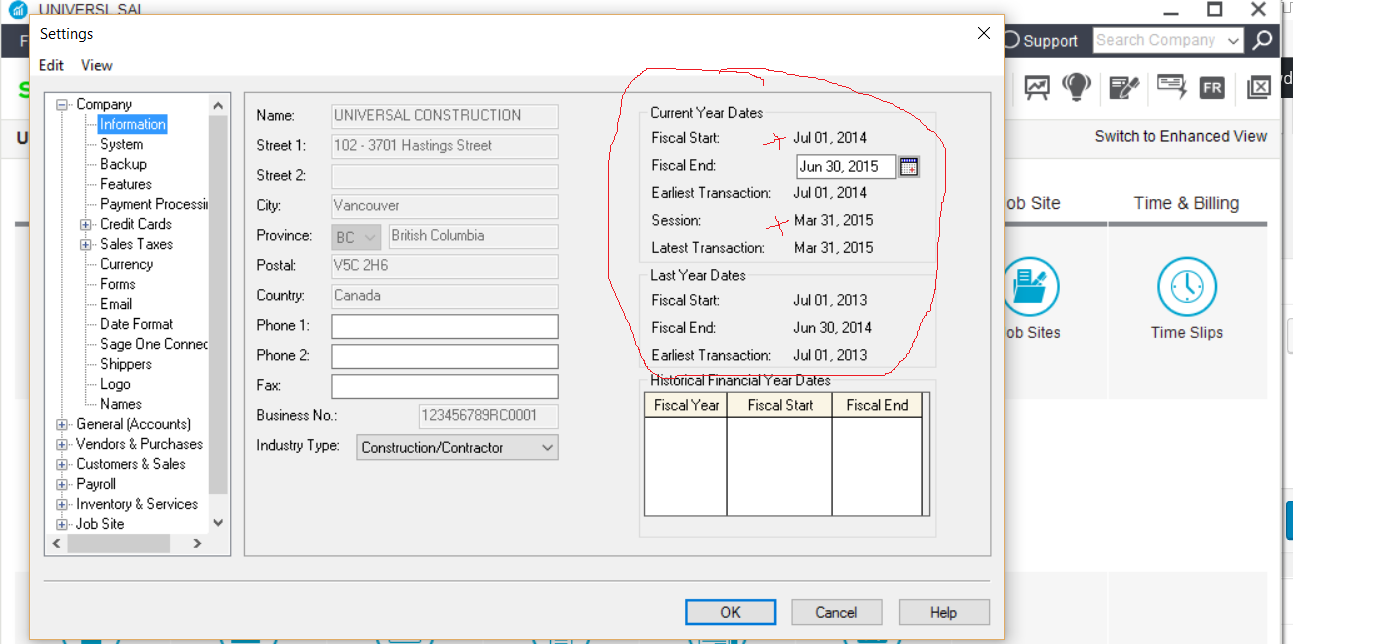
Task: Click the Cancel button
Action: (836, 612)
